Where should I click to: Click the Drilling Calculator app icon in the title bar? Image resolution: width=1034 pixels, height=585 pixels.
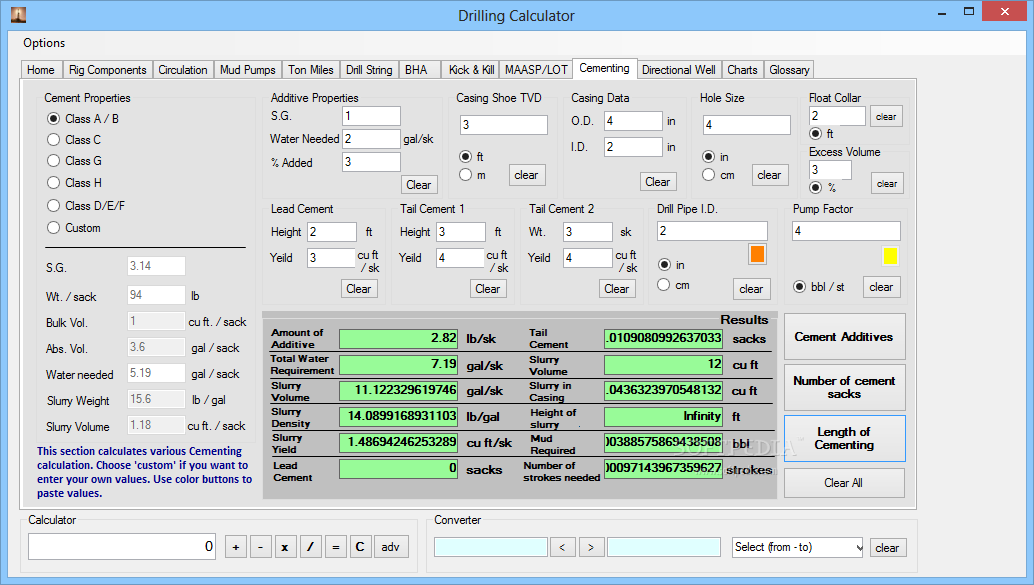18,14
